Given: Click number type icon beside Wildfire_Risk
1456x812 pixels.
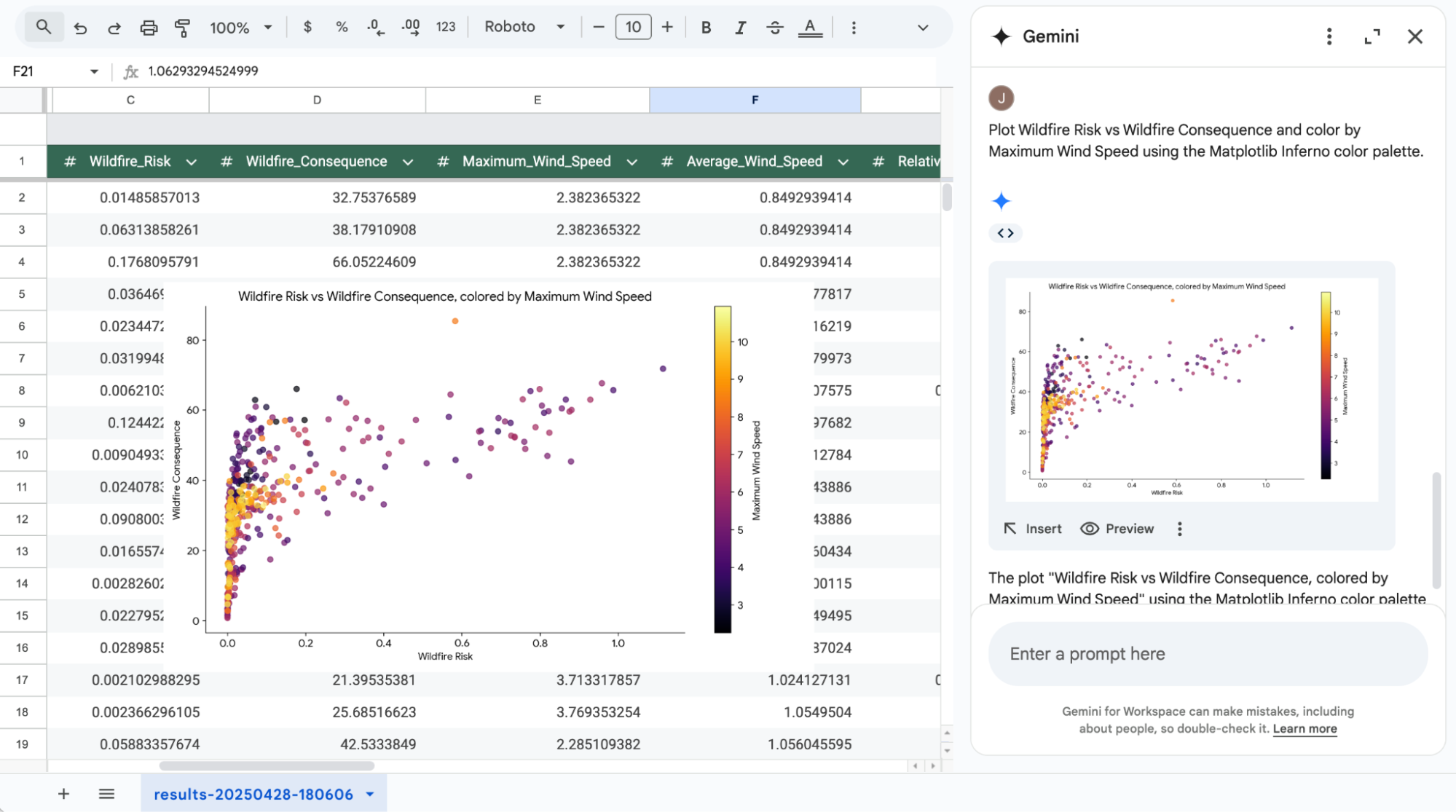Looking at the screenshot, I should [x=70, y=162].
